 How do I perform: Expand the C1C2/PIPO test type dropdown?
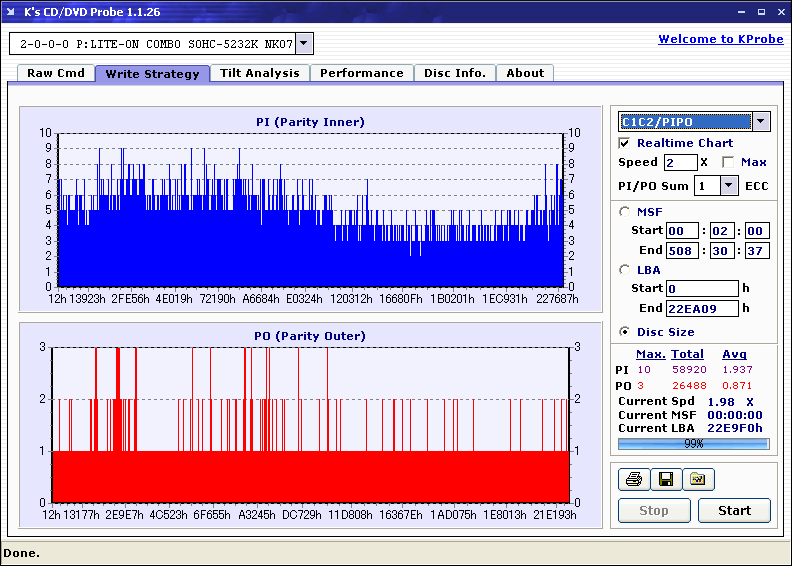(761, 122)
